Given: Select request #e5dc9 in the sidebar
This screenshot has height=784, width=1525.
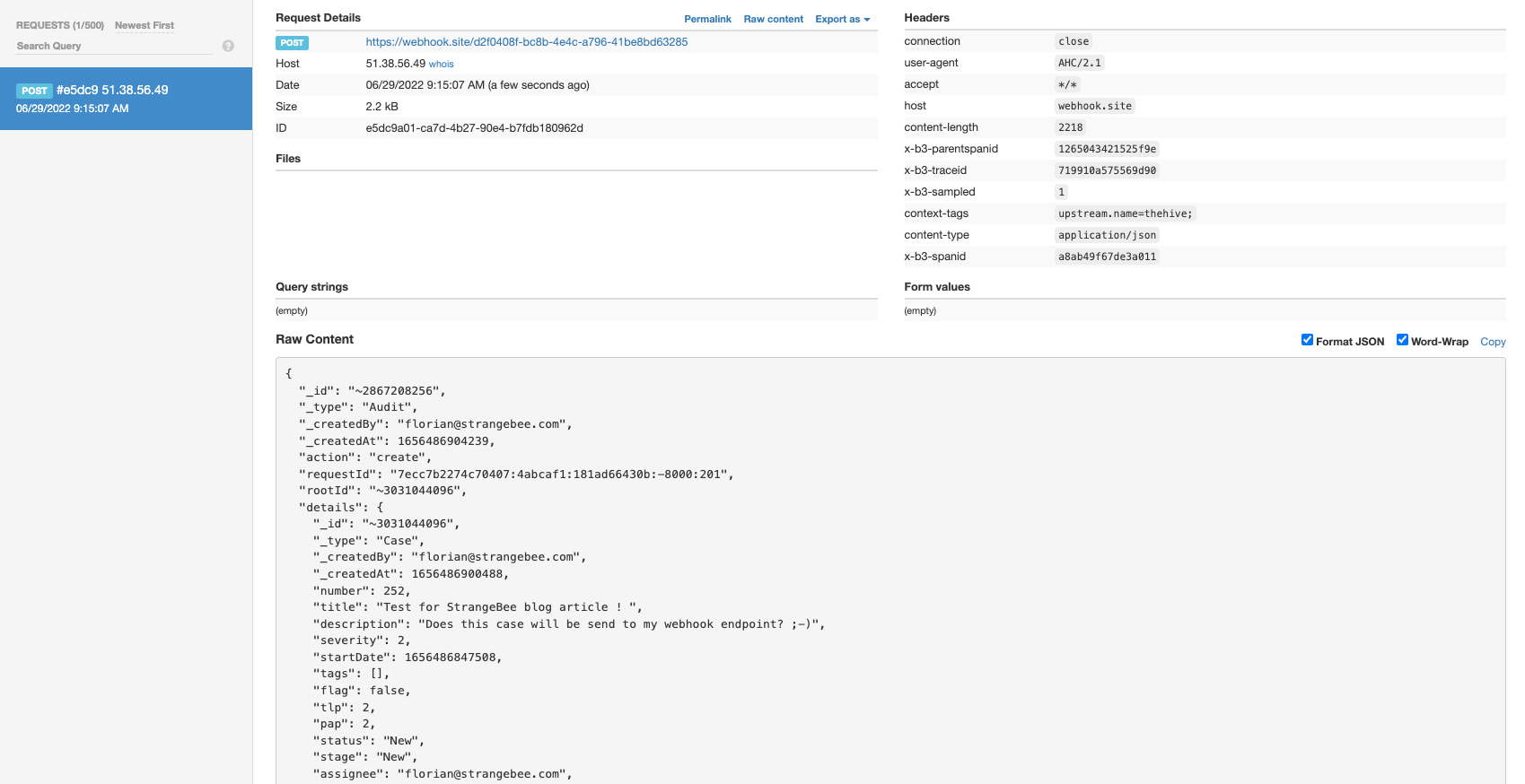Looking at the screenshot, I should pos(126,99).
